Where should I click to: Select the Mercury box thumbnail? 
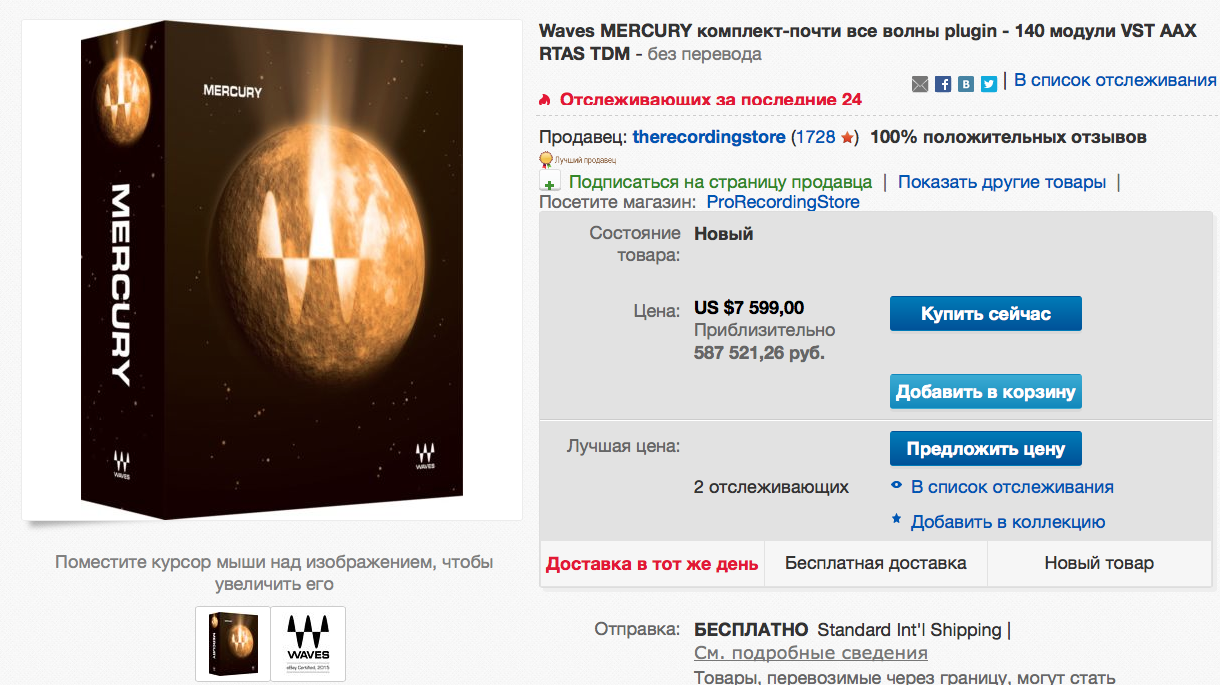point(233,644)
